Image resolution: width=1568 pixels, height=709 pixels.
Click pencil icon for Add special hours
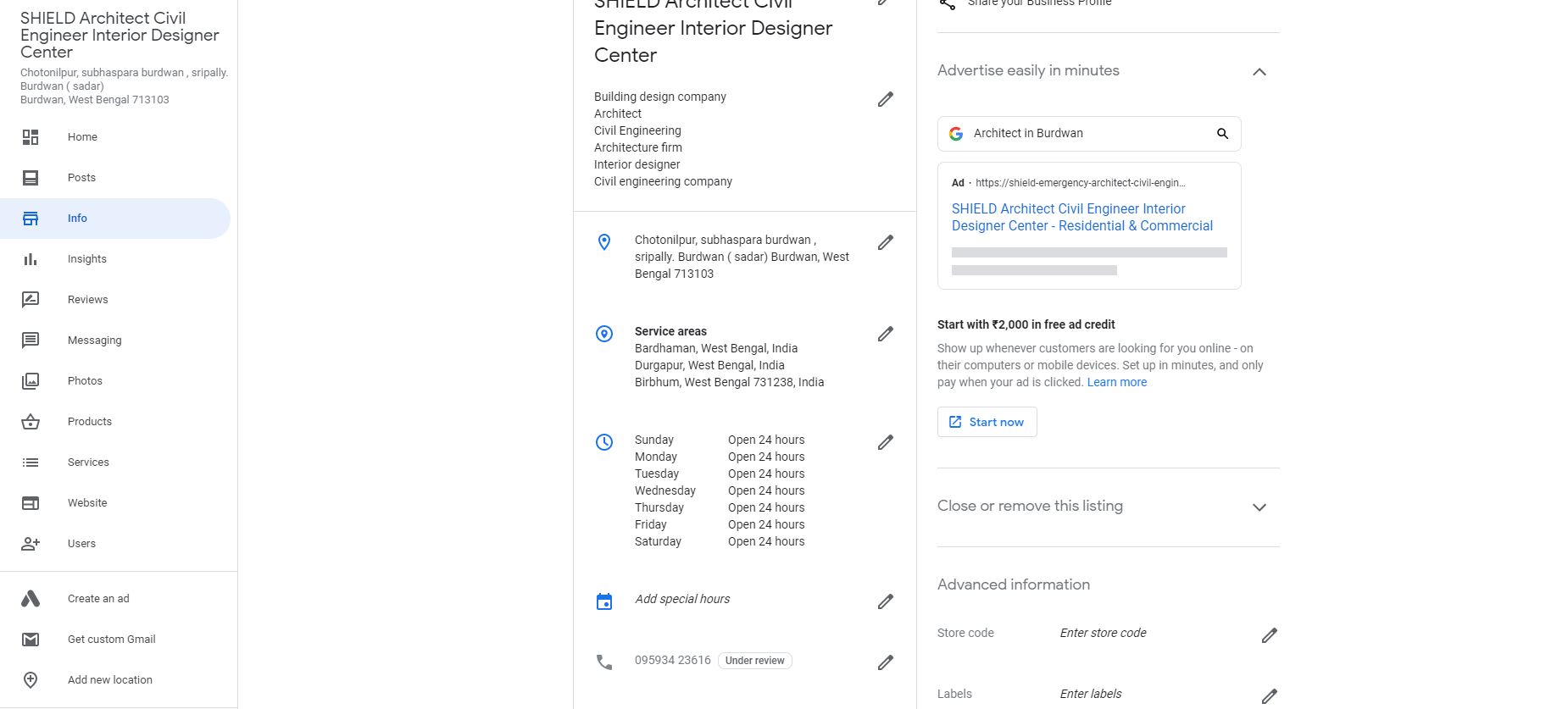click(x=885, y=601)
